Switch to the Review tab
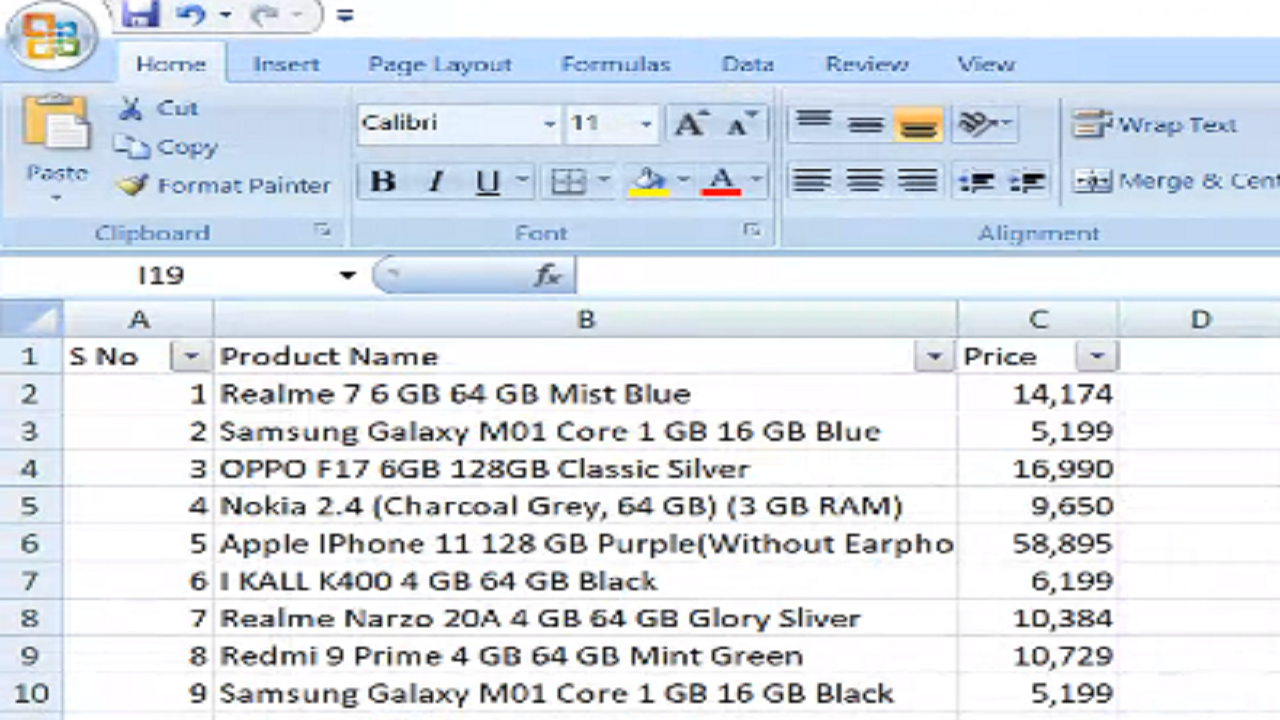This screenshot has height=720, width=1280. [867, 64]
